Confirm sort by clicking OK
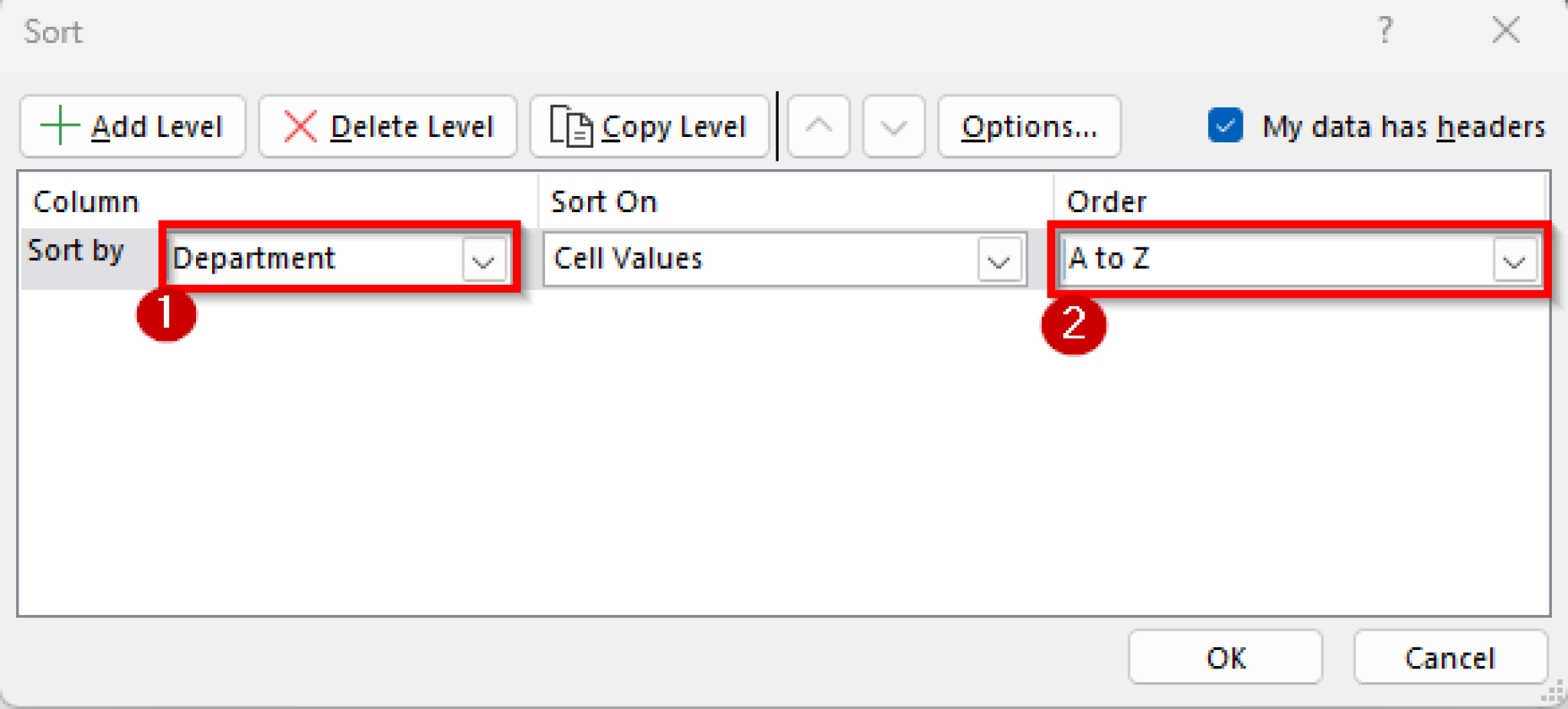This screenshot has width=1568, height=709. 1224,657
